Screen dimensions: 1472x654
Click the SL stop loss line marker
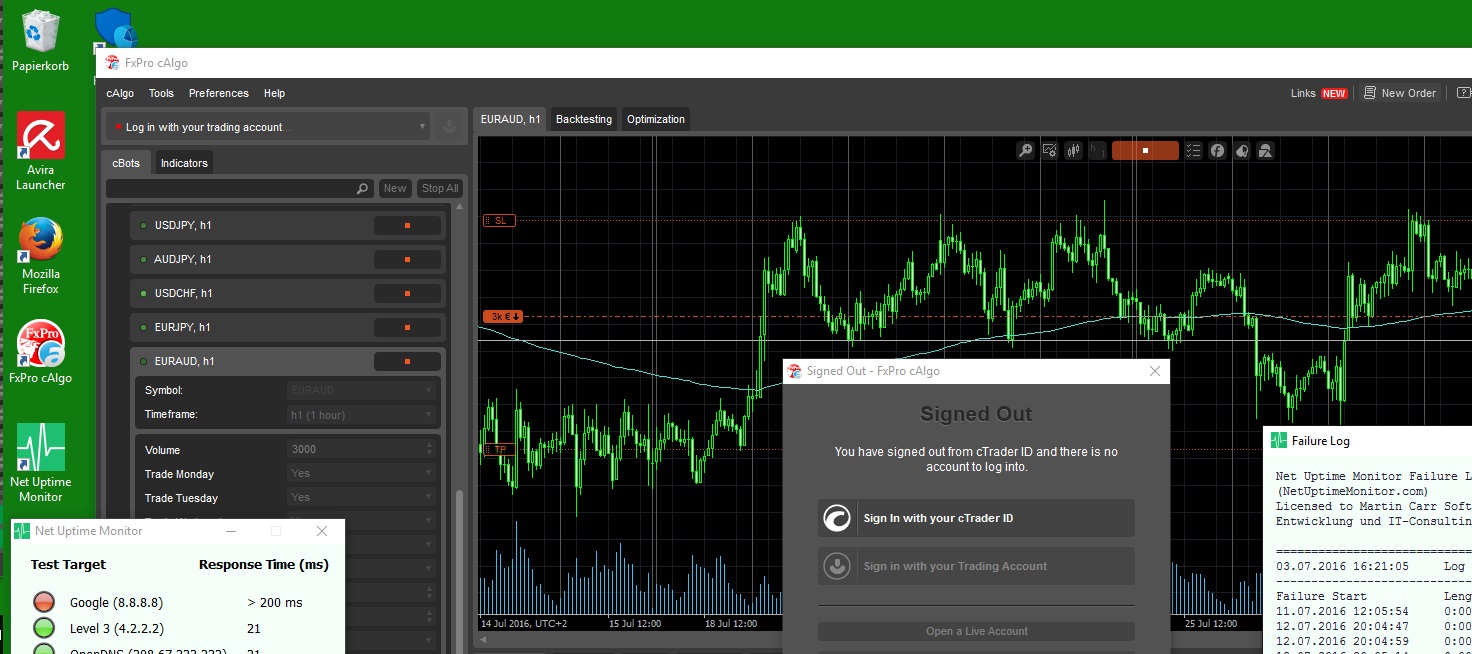click(499, 220)
